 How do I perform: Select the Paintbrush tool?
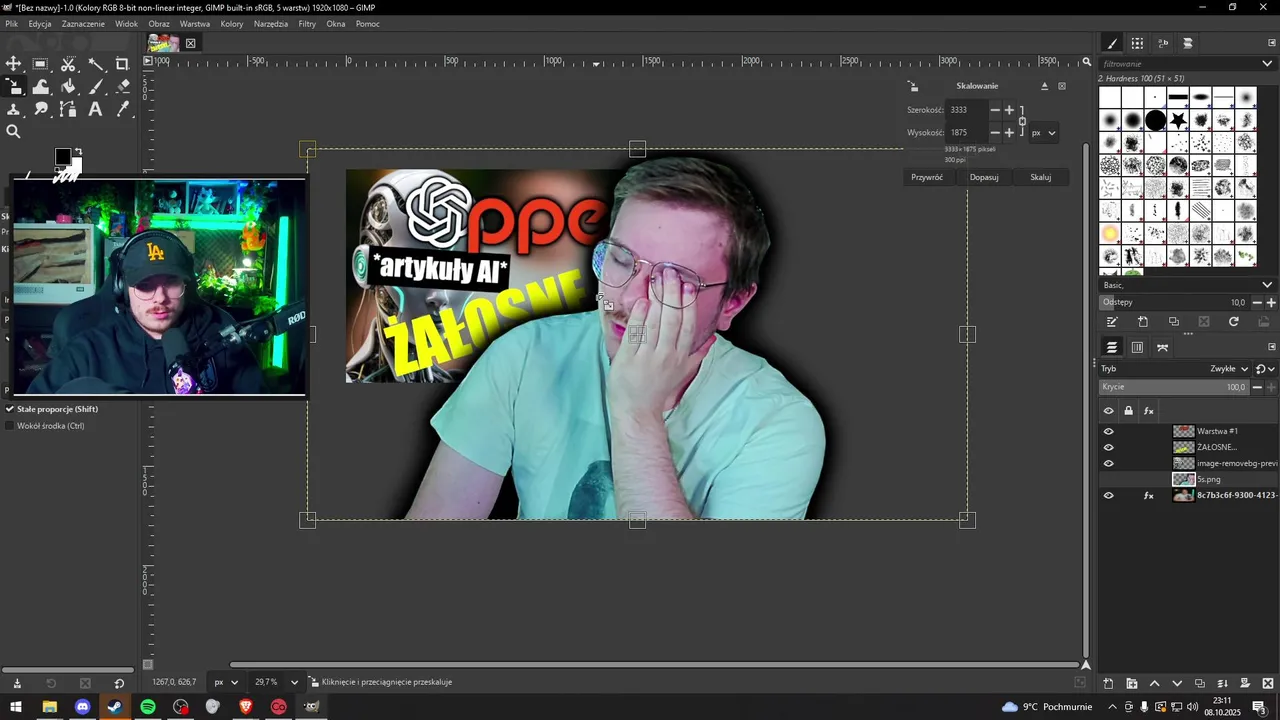(96, 87)
